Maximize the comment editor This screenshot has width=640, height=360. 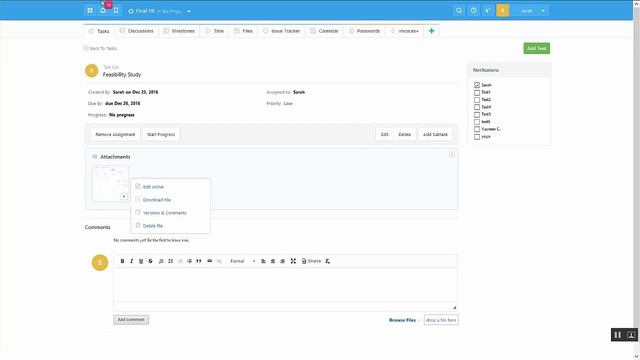click(293, 261)
